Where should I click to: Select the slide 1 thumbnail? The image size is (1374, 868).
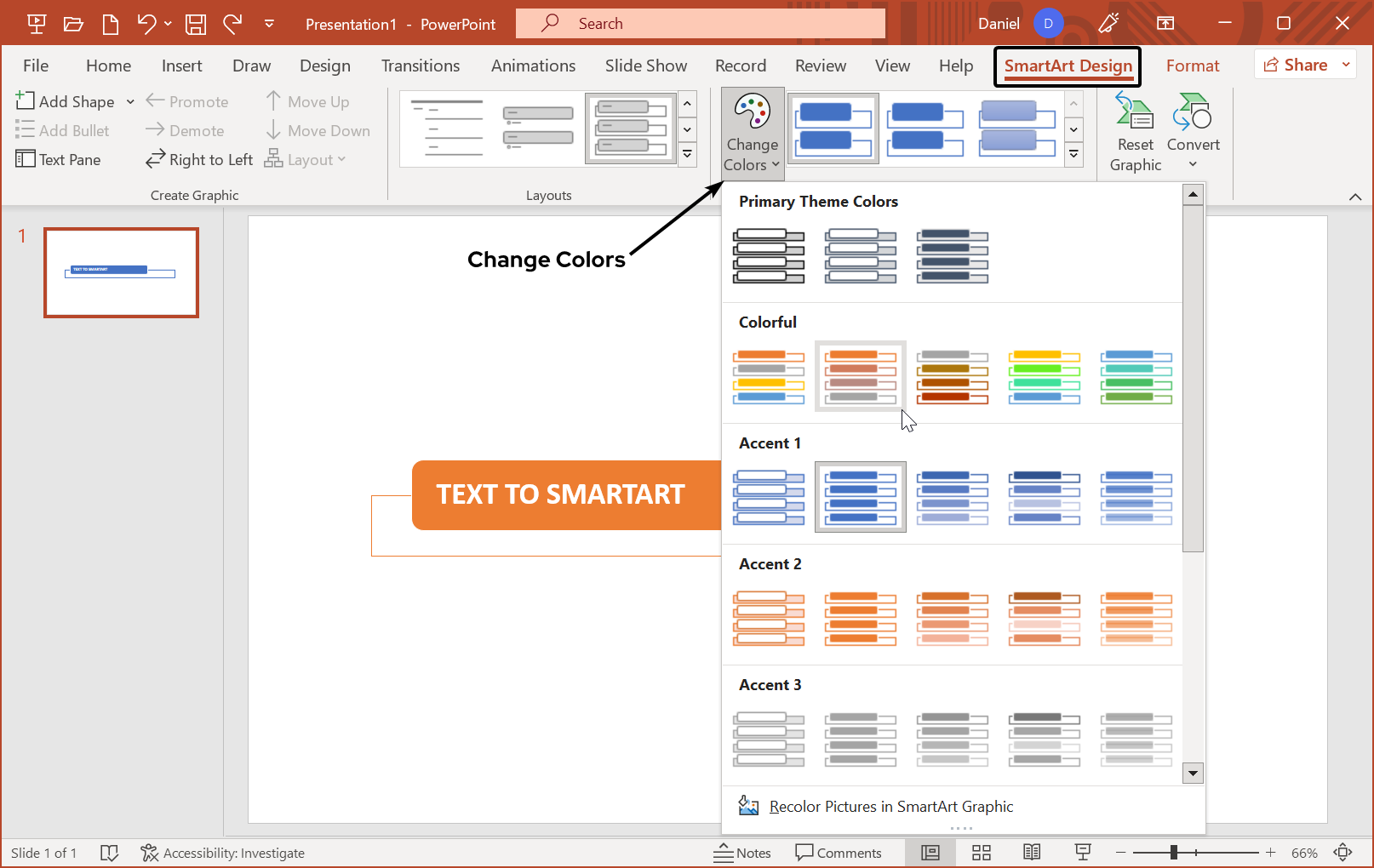tap(121, 272)
